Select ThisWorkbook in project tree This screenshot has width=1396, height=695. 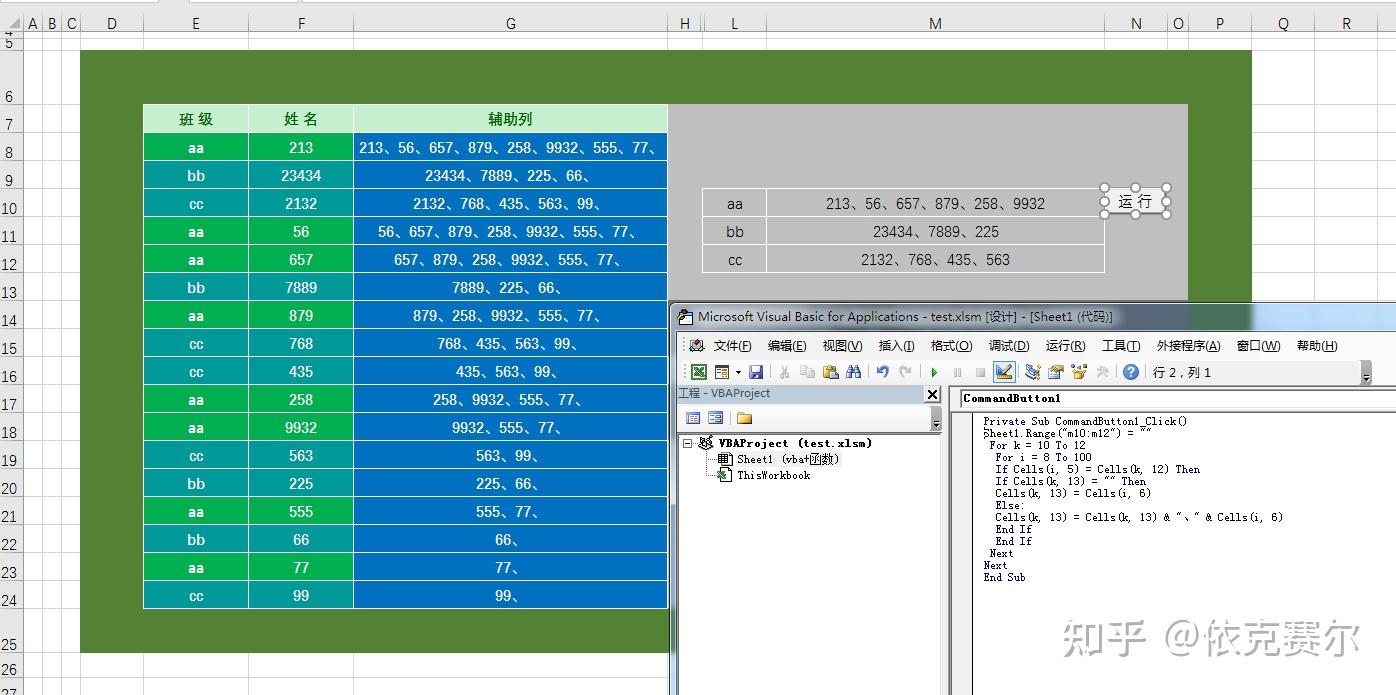(x=773, y=475)
